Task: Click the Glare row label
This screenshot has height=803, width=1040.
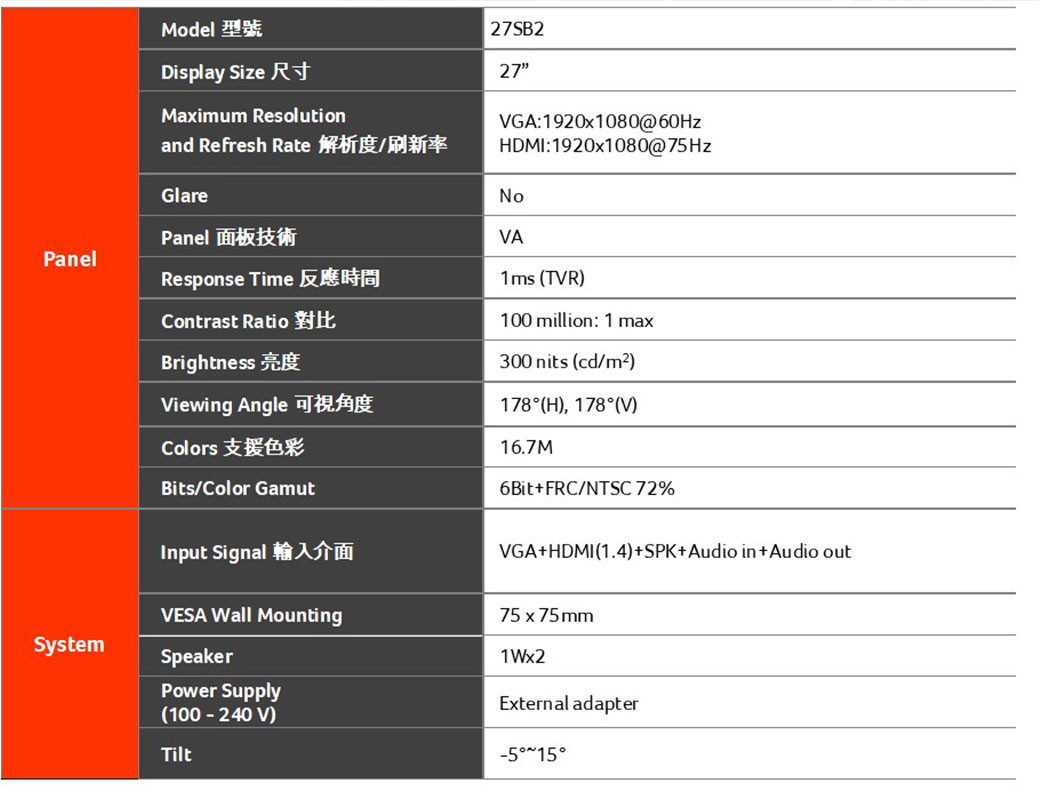Action: tap(185, 196)
